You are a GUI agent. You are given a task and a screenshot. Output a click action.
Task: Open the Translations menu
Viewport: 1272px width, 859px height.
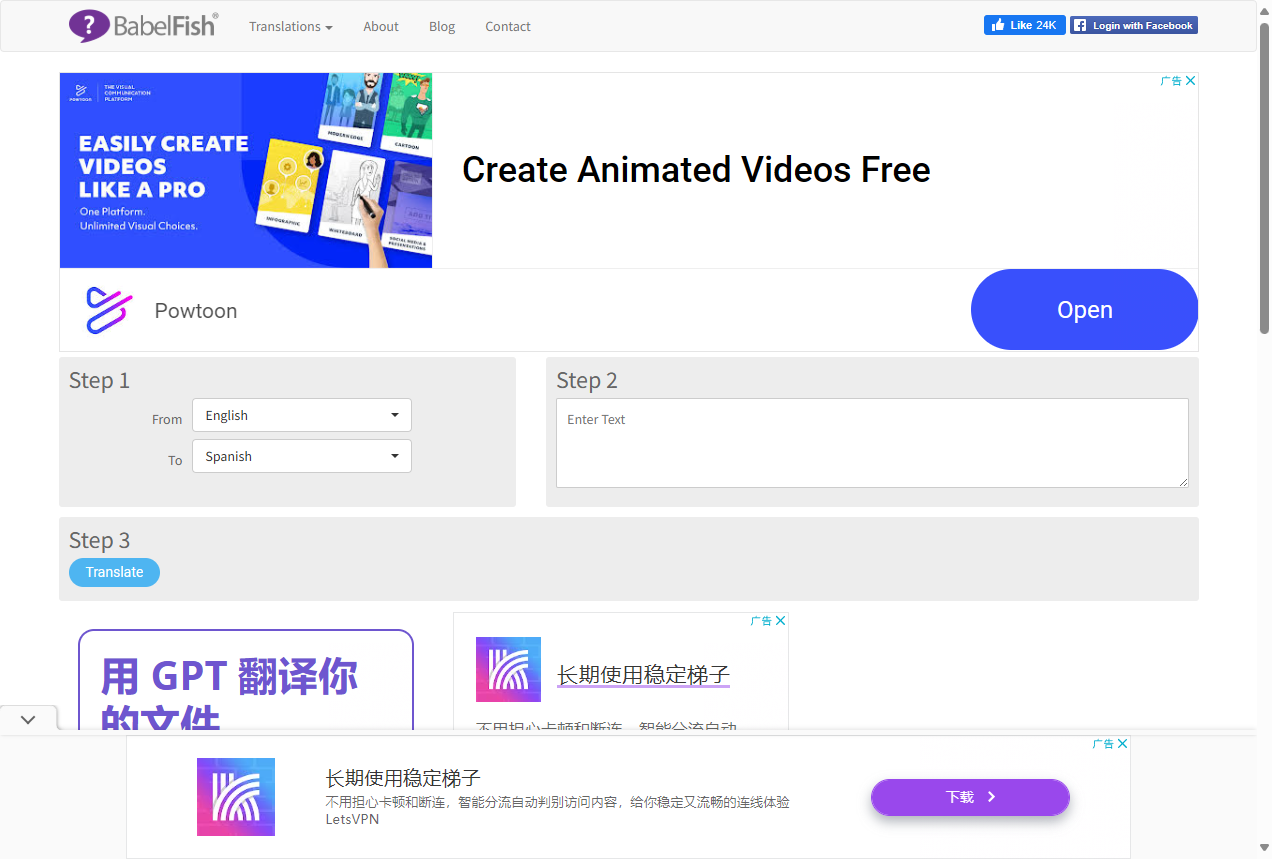[290, 26]
